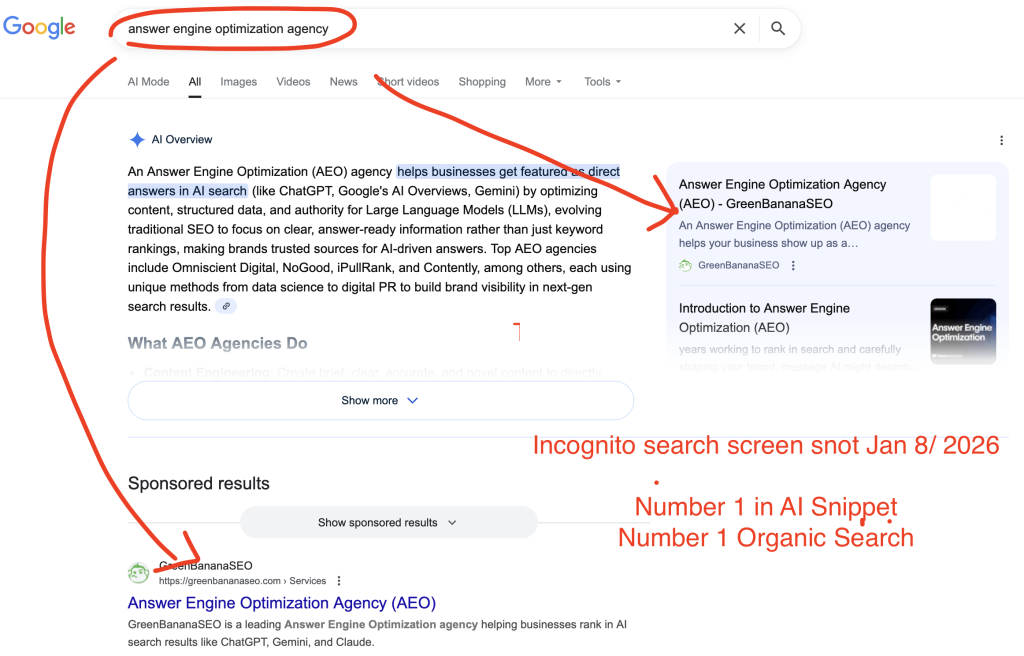
Task: Click GreenBananaSEO name in source card
Action: [x=738, y=265]
